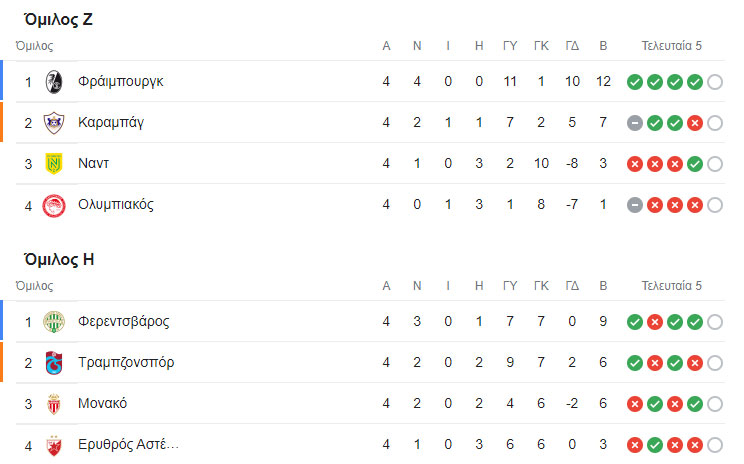Click Φράιμπουργκ's empty upcoming match circle

click(714, 82)
